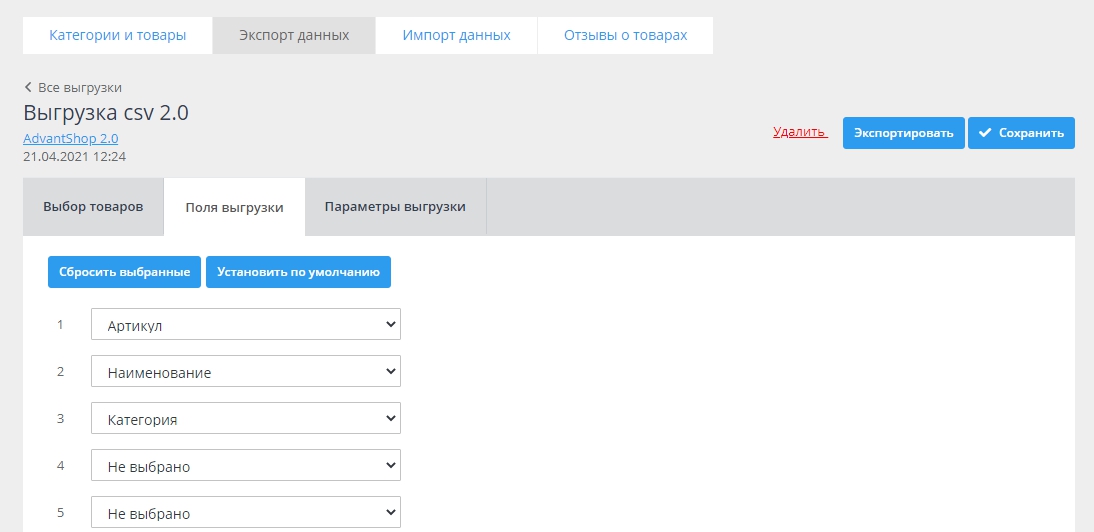Go to the Отзывы о товарах tab
1094x532 pixels.
point(625,35)
